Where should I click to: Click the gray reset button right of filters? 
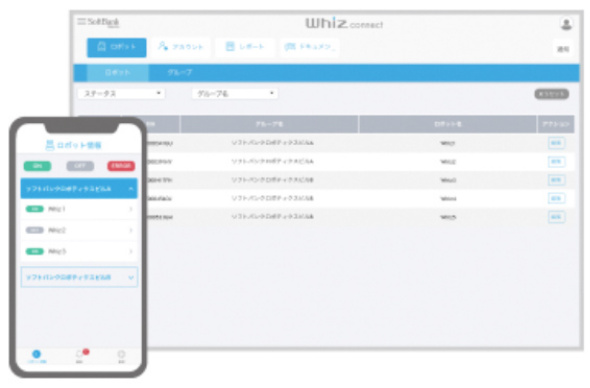[x=552, y=94]
